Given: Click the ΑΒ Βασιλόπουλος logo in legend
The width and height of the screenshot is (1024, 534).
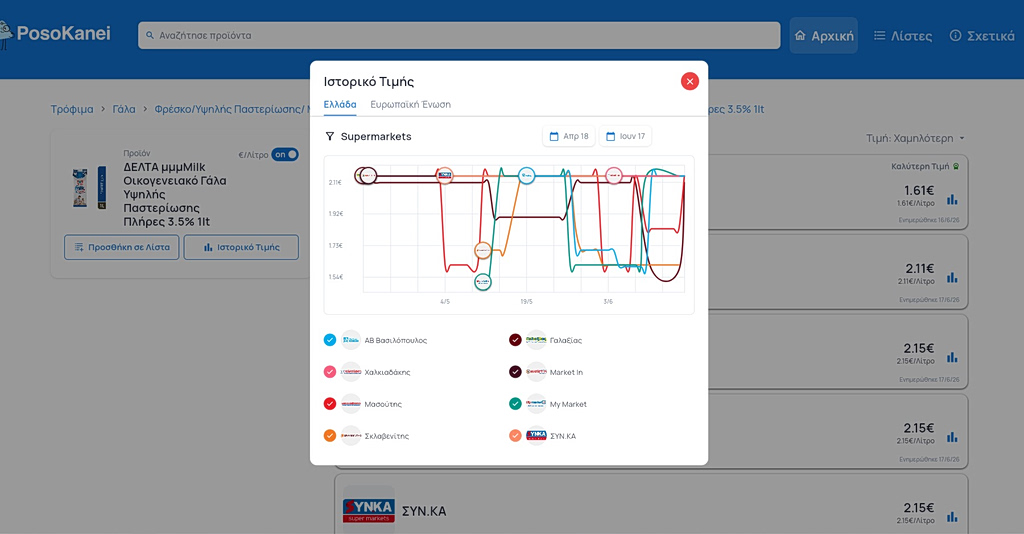Looking at the screenshot, I should pos(351,340).
